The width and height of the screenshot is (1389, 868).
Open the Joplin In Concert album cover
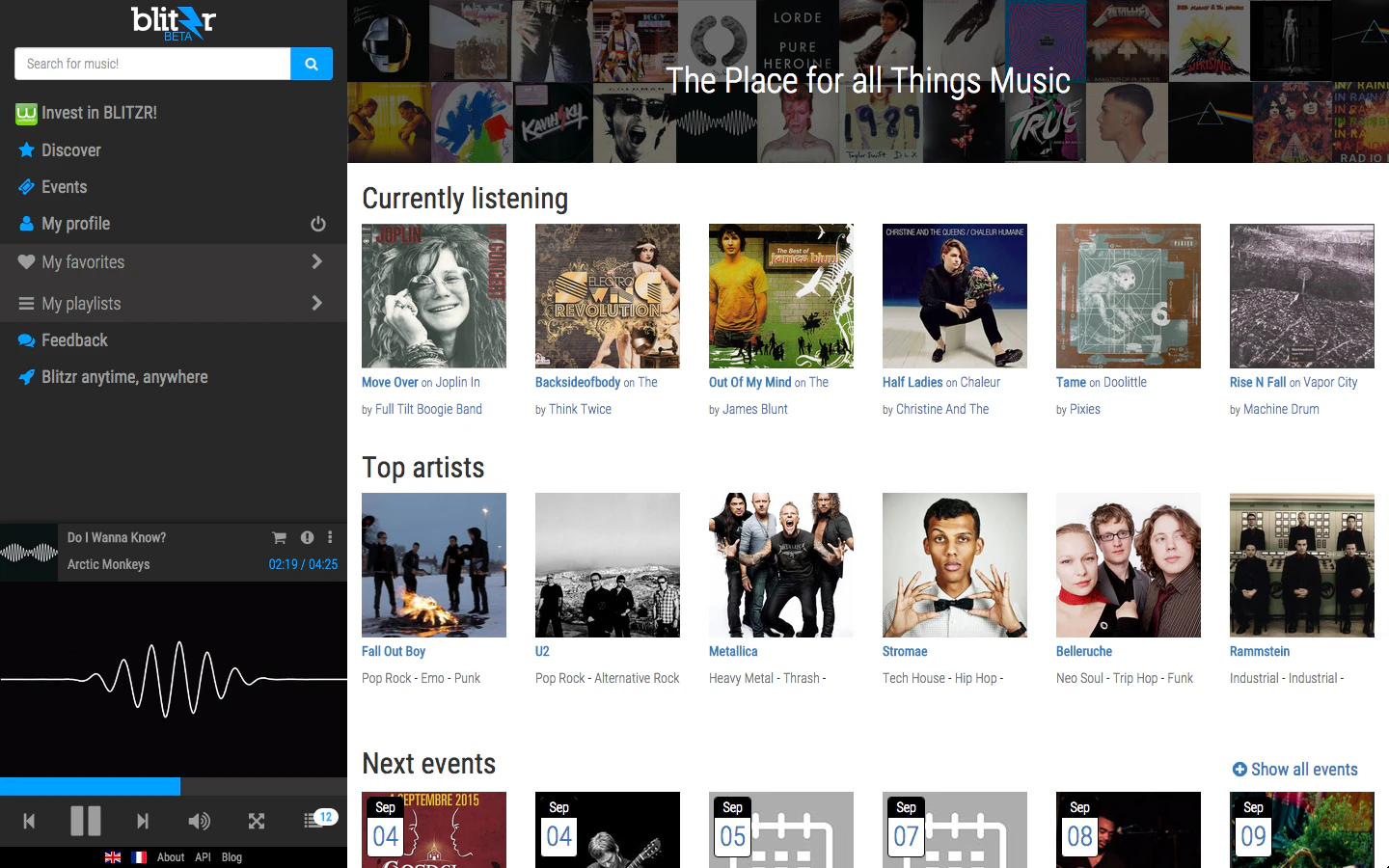434,296
